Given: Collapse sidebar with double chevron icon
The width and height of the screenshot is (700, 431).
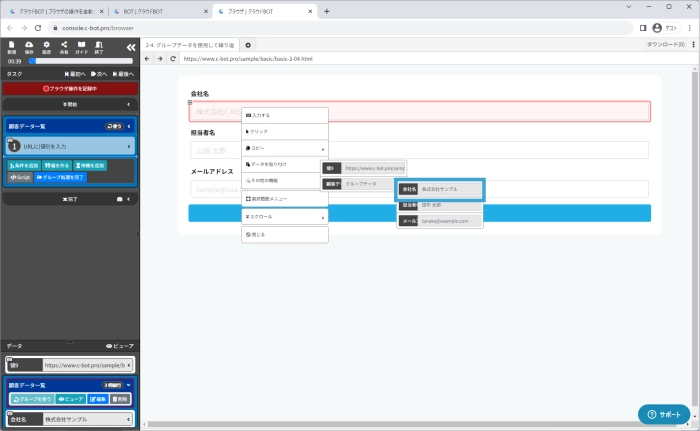Looking at the screenshot, I should [x=130, y=46].
